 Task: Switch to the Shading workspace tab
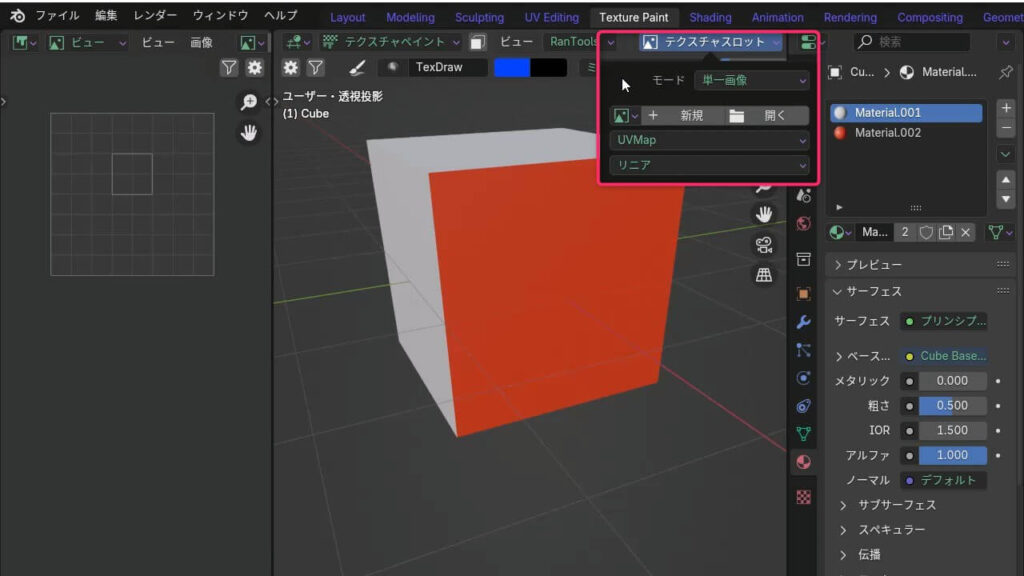710,18
